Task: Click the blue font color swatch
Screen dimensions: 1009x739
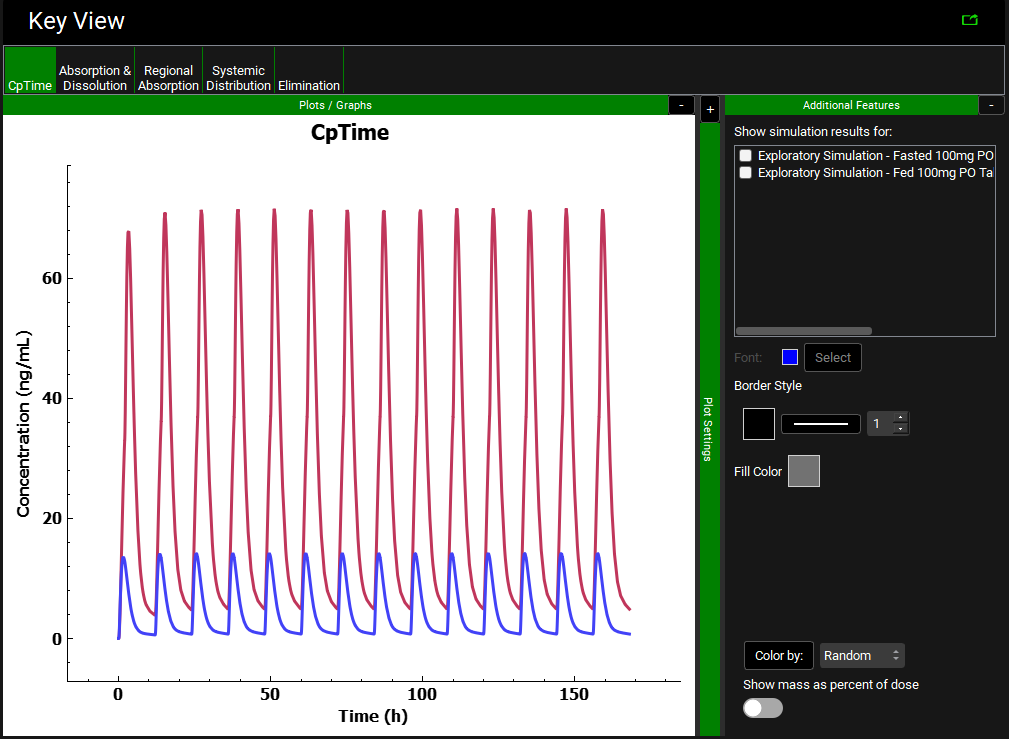Action: [x=790, y=357]
